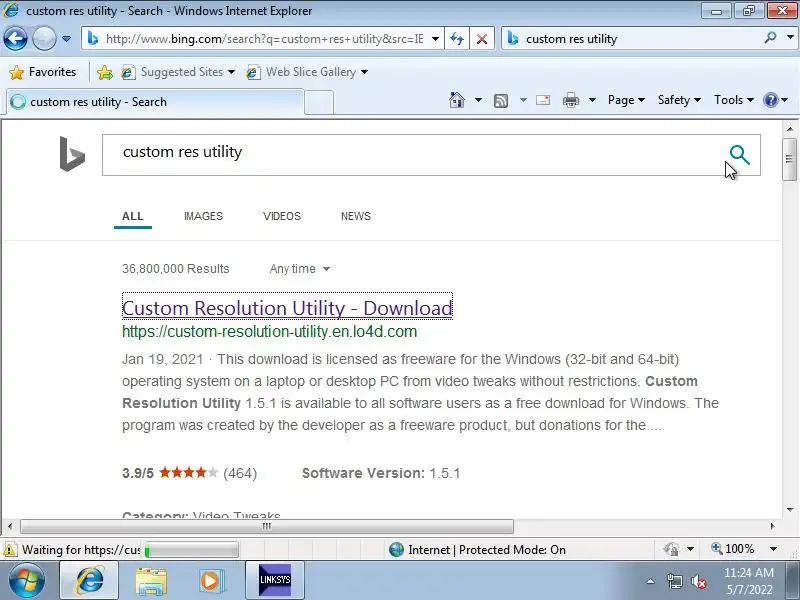
Task: Click the RSS feeds icon
Action: click(x=501, y=101)
